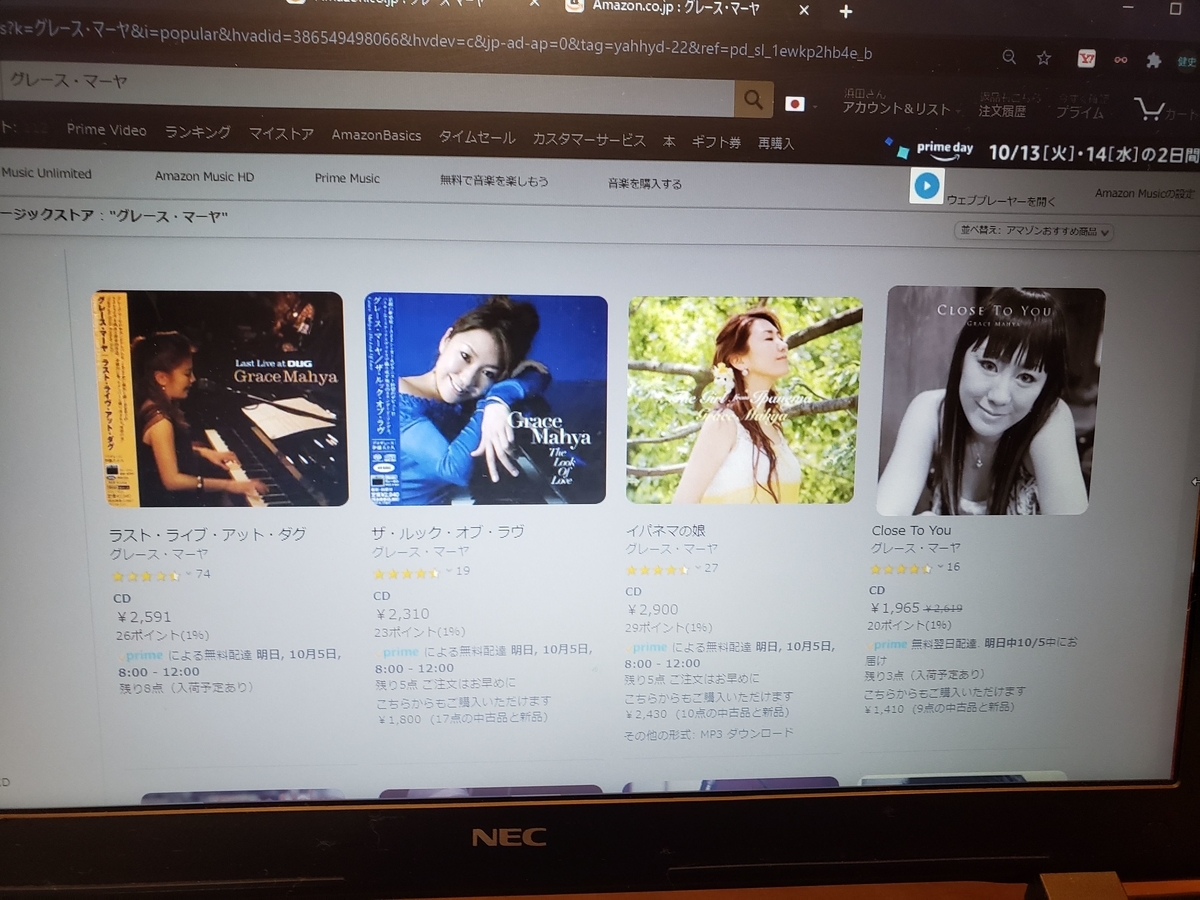Open タイムセール in navigation bar

point(477,138)
